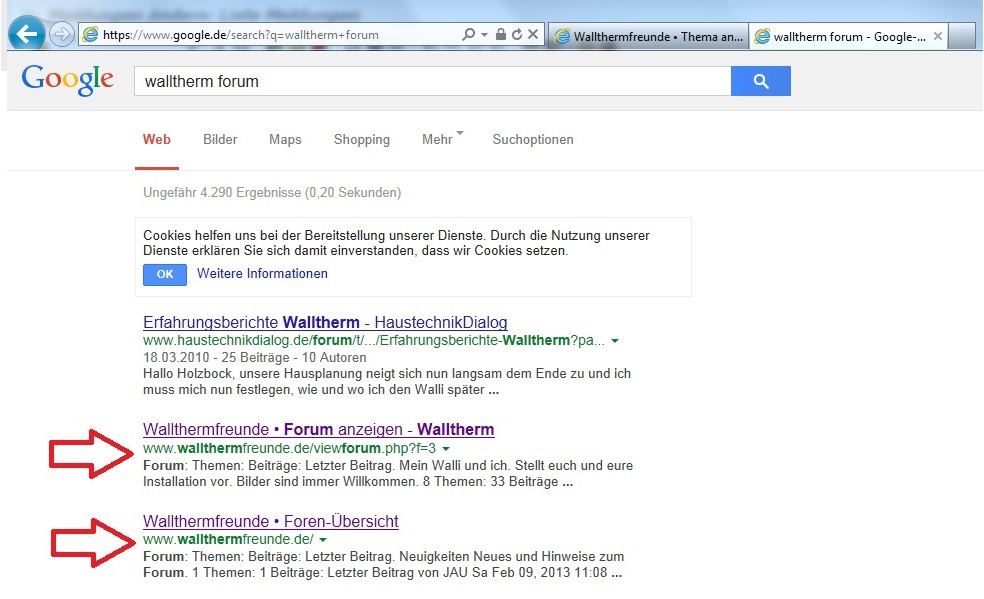Click the magnifier icon in address bar
The width and height of the screenshot is (984, 599).
coord(469,35)
